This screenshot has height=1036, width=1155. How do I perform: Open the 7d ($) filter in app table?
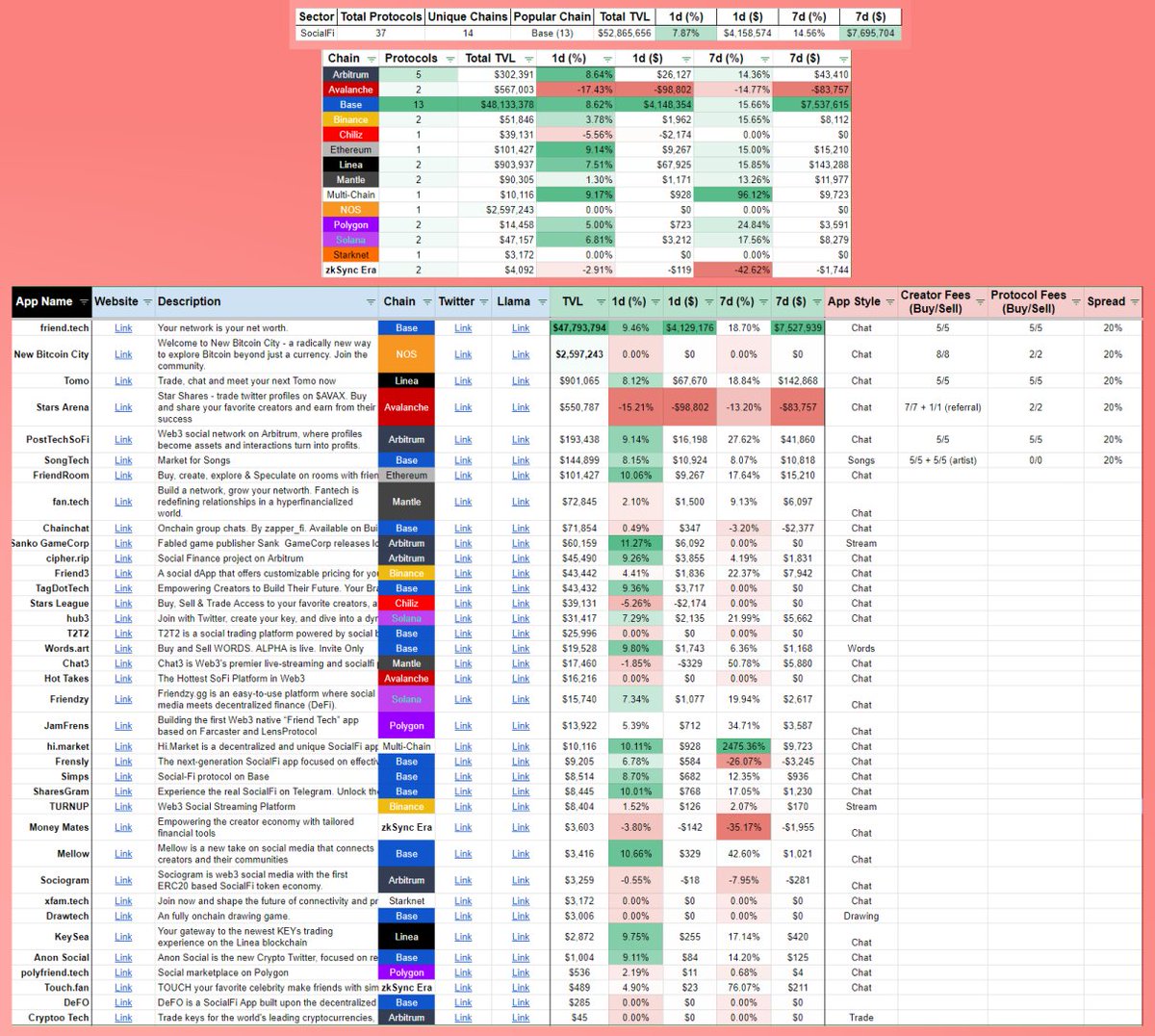click(816, 301)
